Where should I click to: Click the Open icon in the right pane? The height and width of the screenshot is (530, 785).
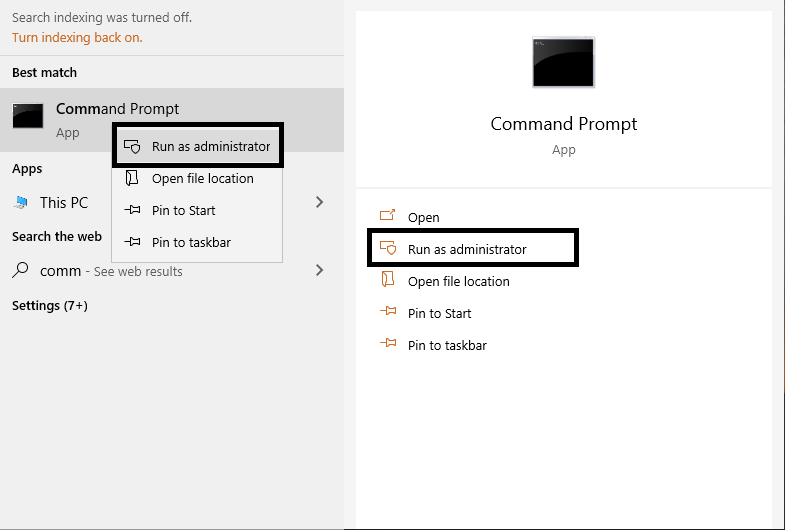(388, 217)
